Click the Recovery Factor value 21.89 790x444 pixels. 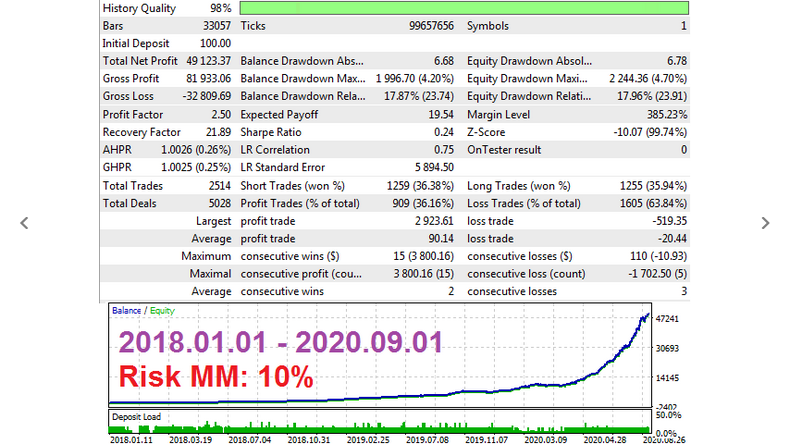tap(219, 133)
